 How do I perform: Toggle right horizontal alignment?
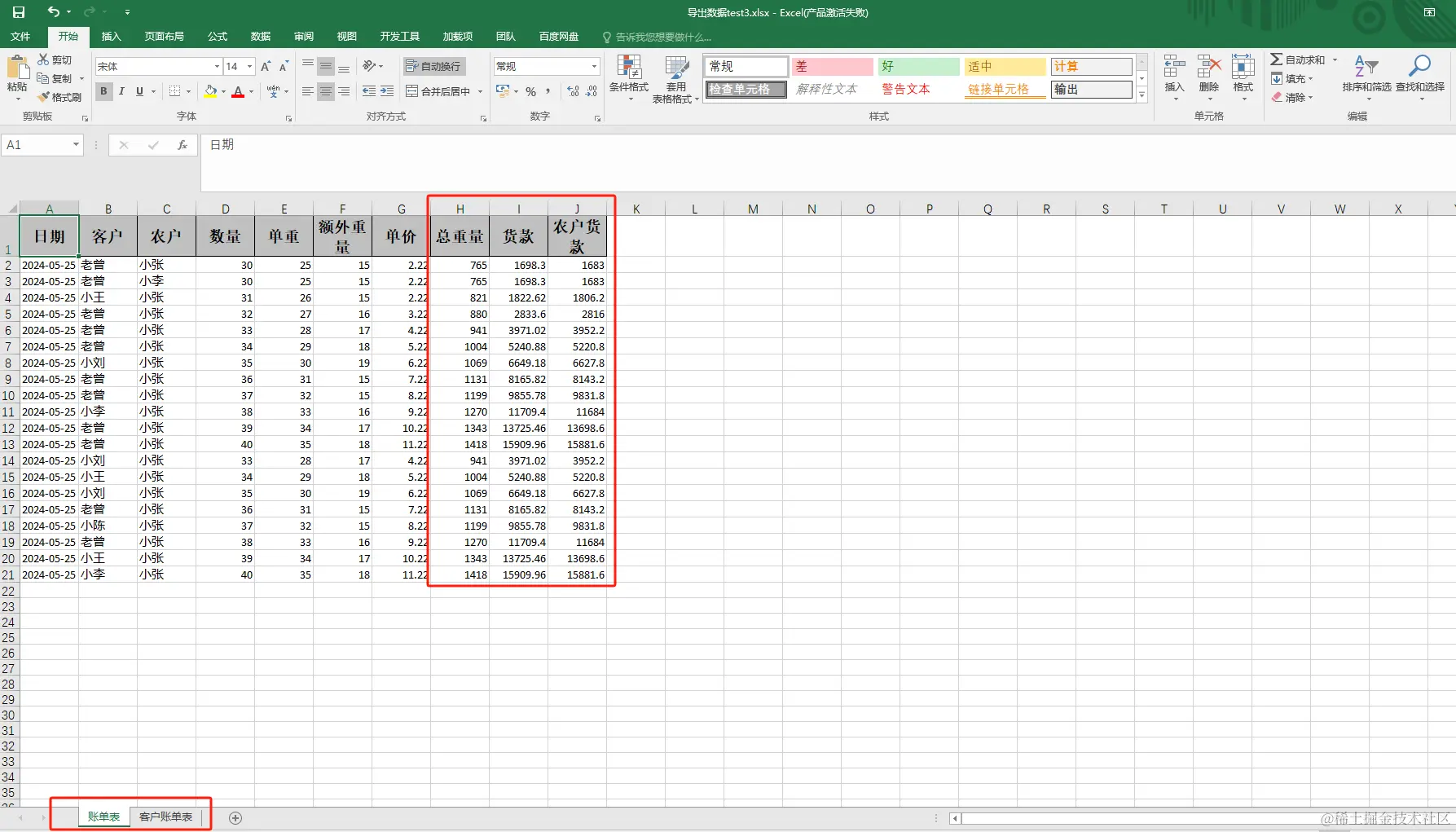[344, 91]
